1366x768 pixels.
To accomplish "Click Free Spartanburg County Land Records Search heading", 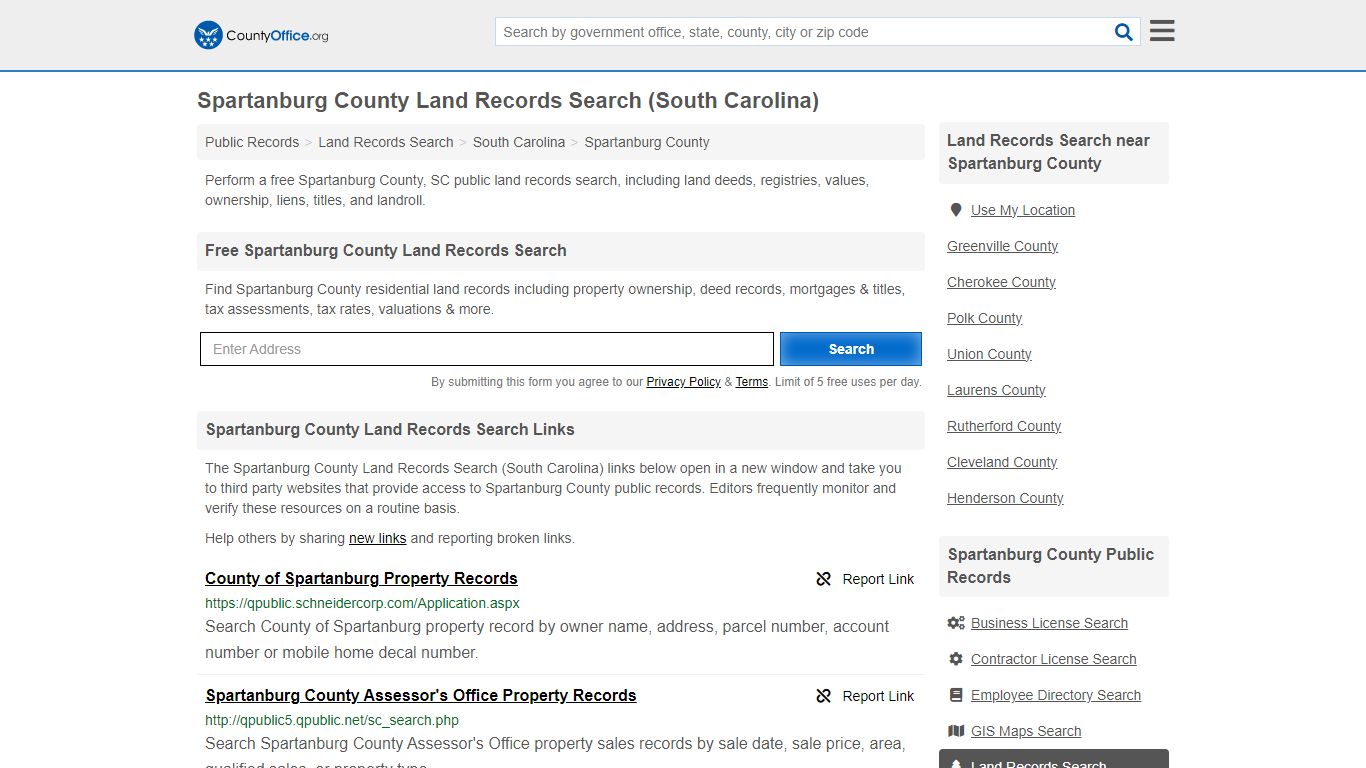I will coord(386,251).
